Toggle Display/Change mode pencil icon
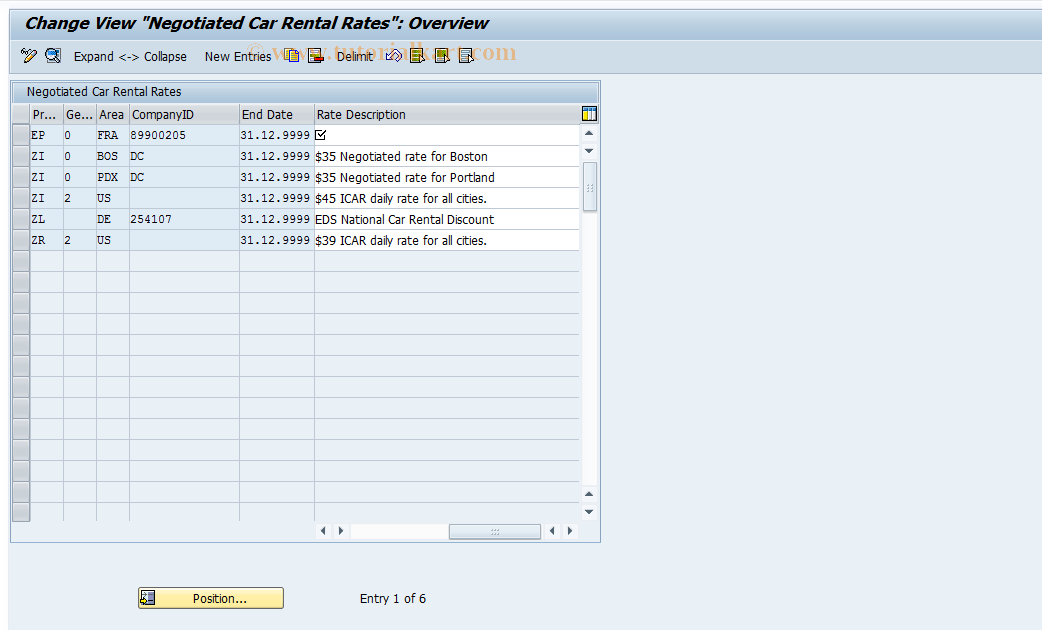The width and height of the screenshot is (1042, 630). coord(29,56)
